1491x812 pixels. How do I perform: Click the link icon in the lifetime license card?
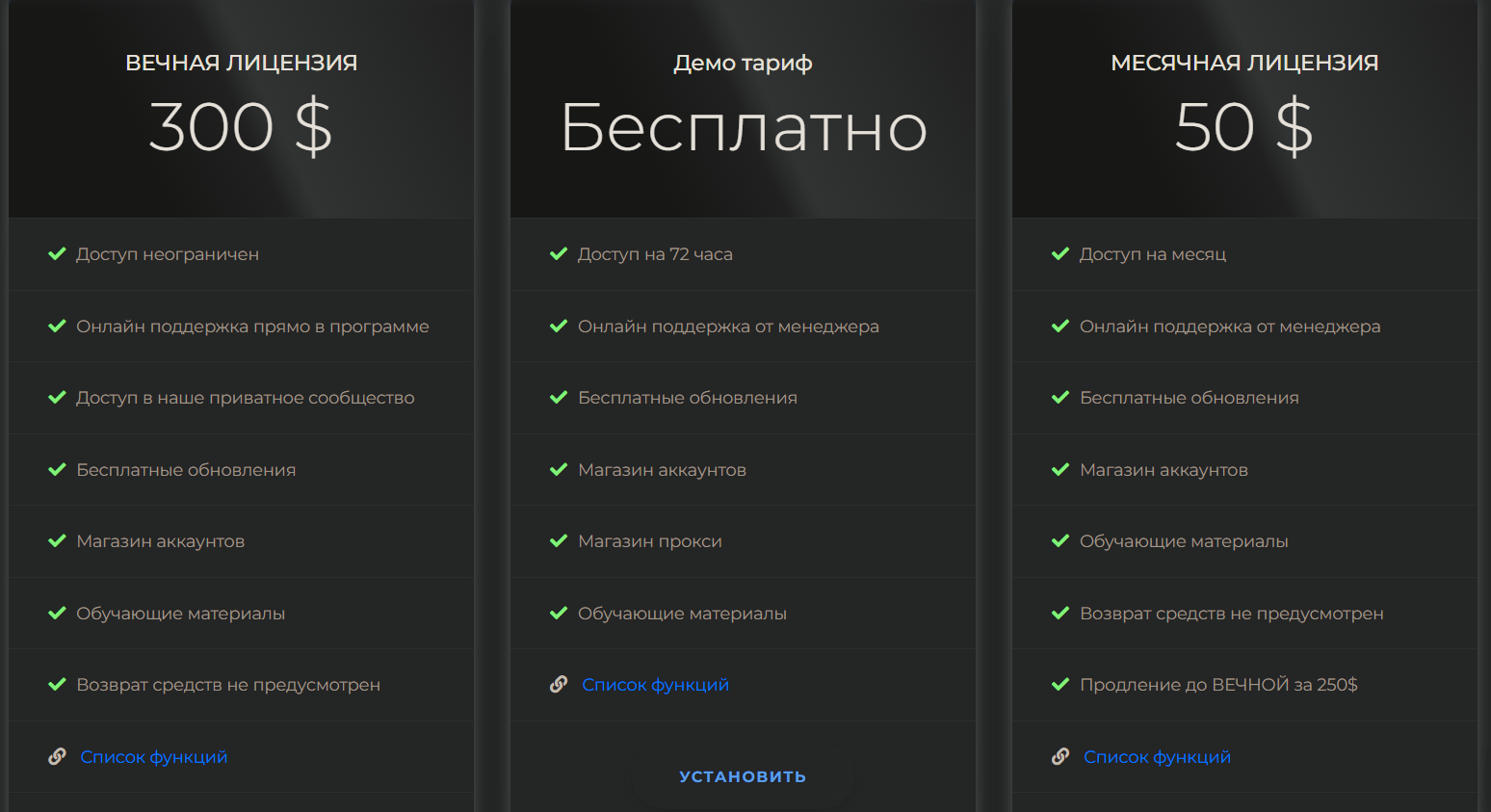(x=57, y=757)
